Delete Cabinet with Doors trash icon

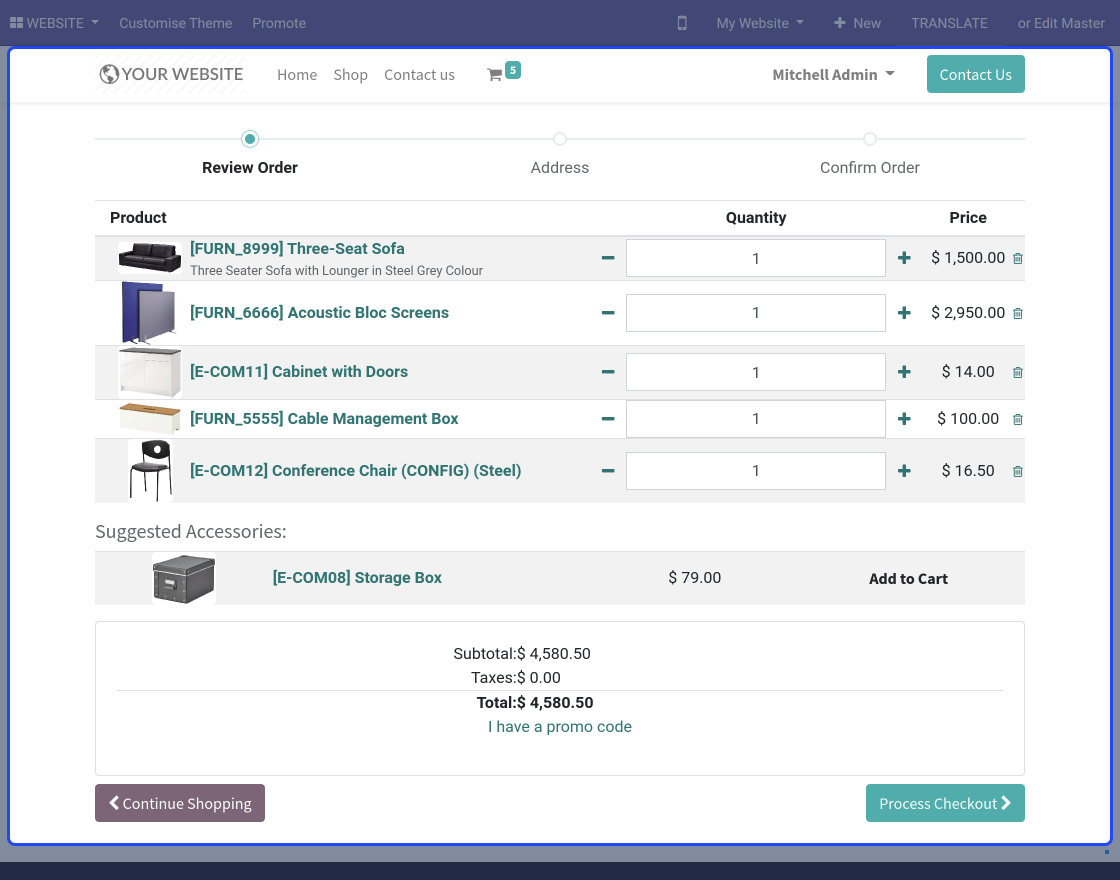(1018, 372)
